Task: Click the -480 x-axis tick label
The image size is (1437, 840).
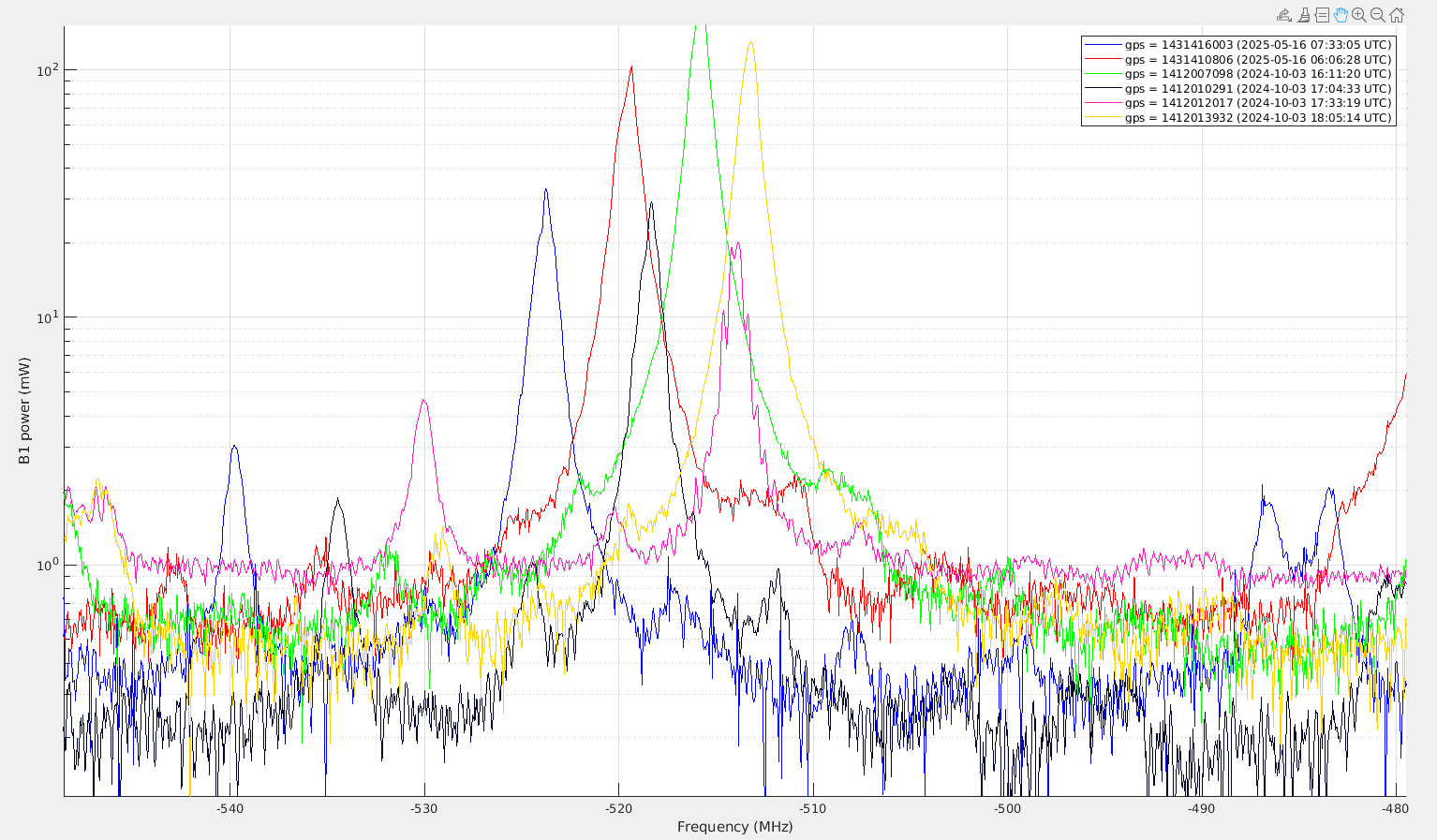Action: [1395, 808]
